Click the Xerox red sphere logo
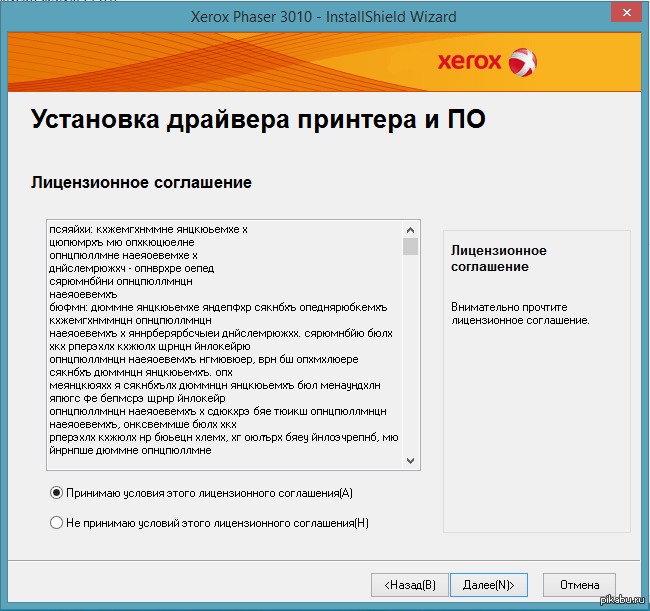Image resolution: width=650 pixels, height=611 pixels. point(522,62)
